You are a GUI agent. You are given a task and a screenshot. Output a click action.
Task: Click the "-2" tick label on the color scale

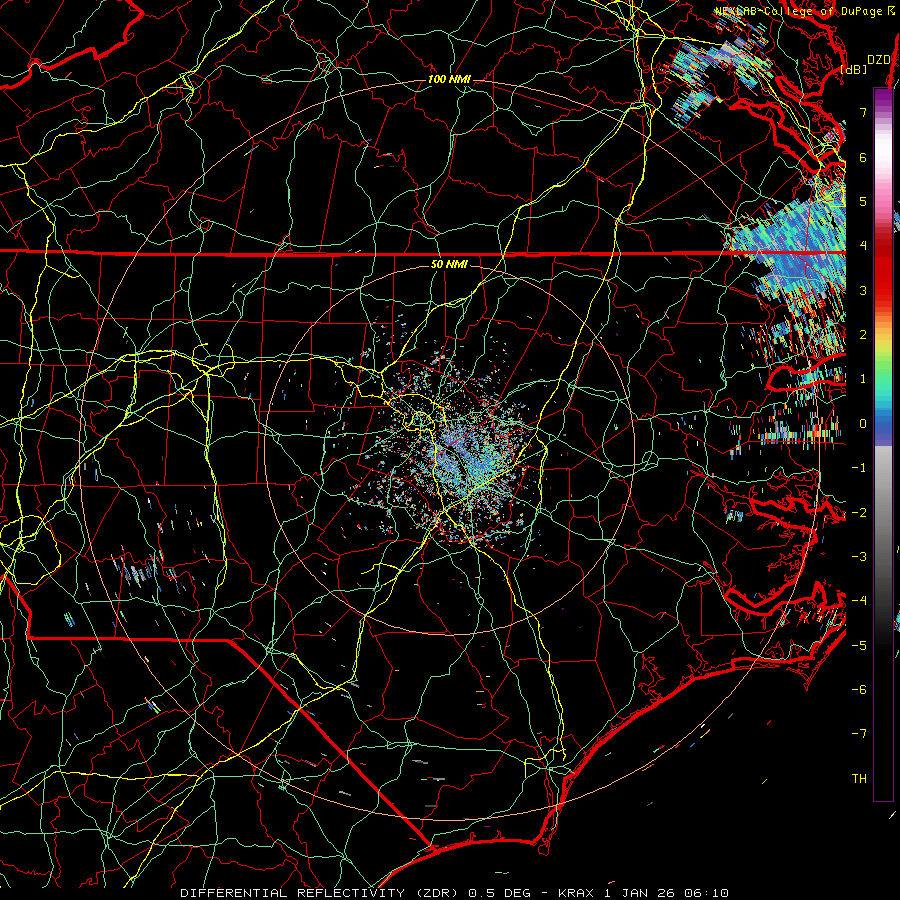point(859,512)
